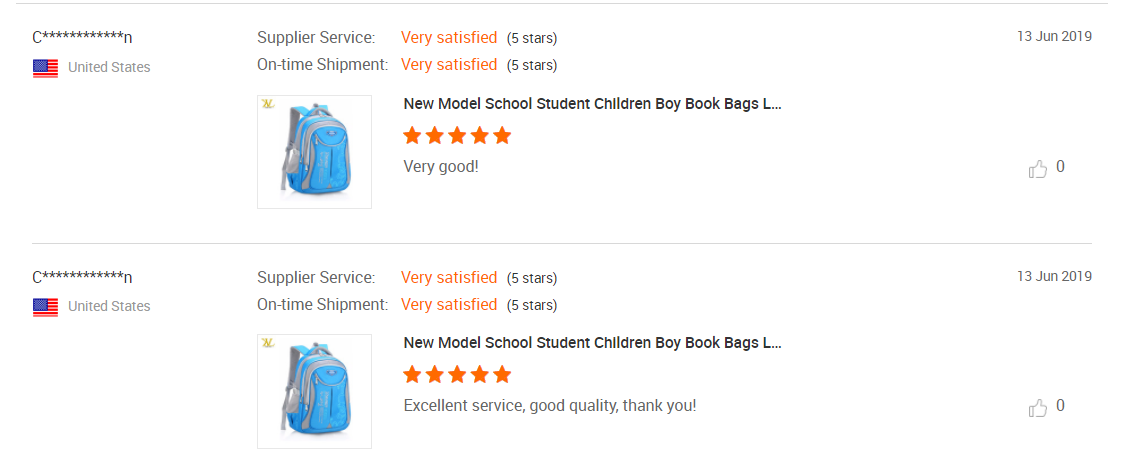This screenshot has width=1122, height=462.
Task: Click US flag icon in first review
Action: [x=46, y=68]
